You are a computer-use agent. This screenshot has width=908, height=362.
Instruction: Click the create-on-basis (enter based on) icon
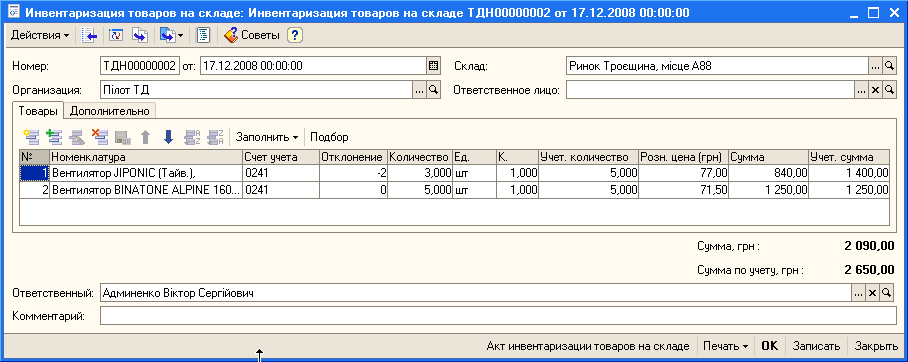click(167, 35)
